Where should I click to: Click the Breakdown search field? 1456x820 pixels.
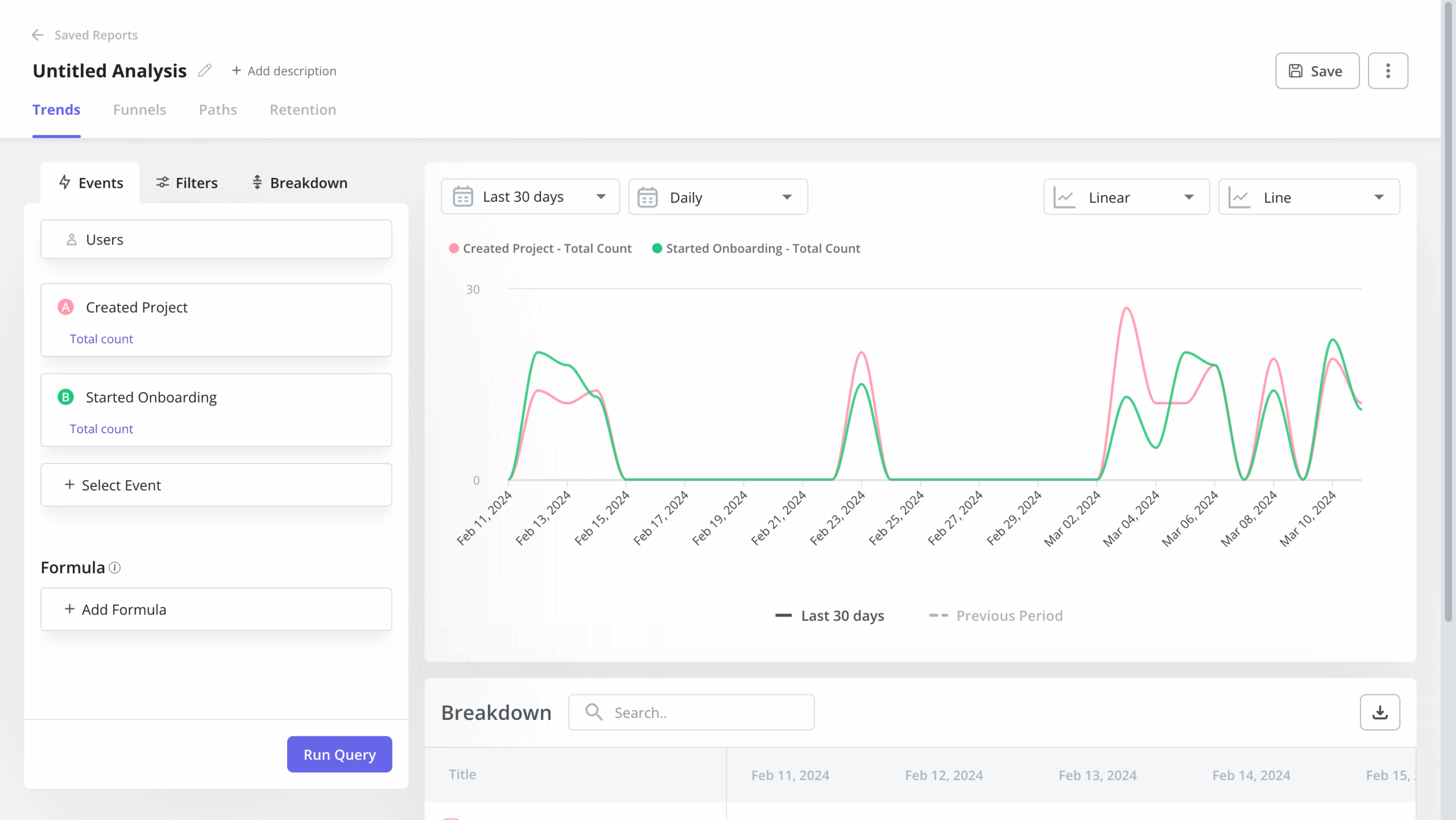[x=691, y=712]
